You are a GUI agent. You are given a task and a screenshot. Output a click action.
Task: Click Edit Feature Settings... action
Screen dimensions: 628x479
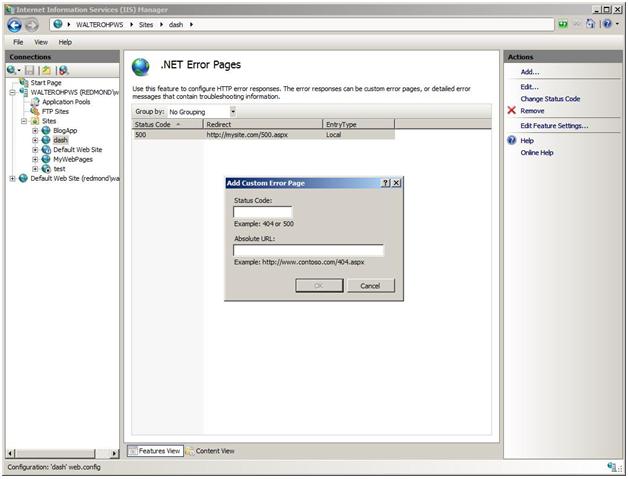point(554,126)
